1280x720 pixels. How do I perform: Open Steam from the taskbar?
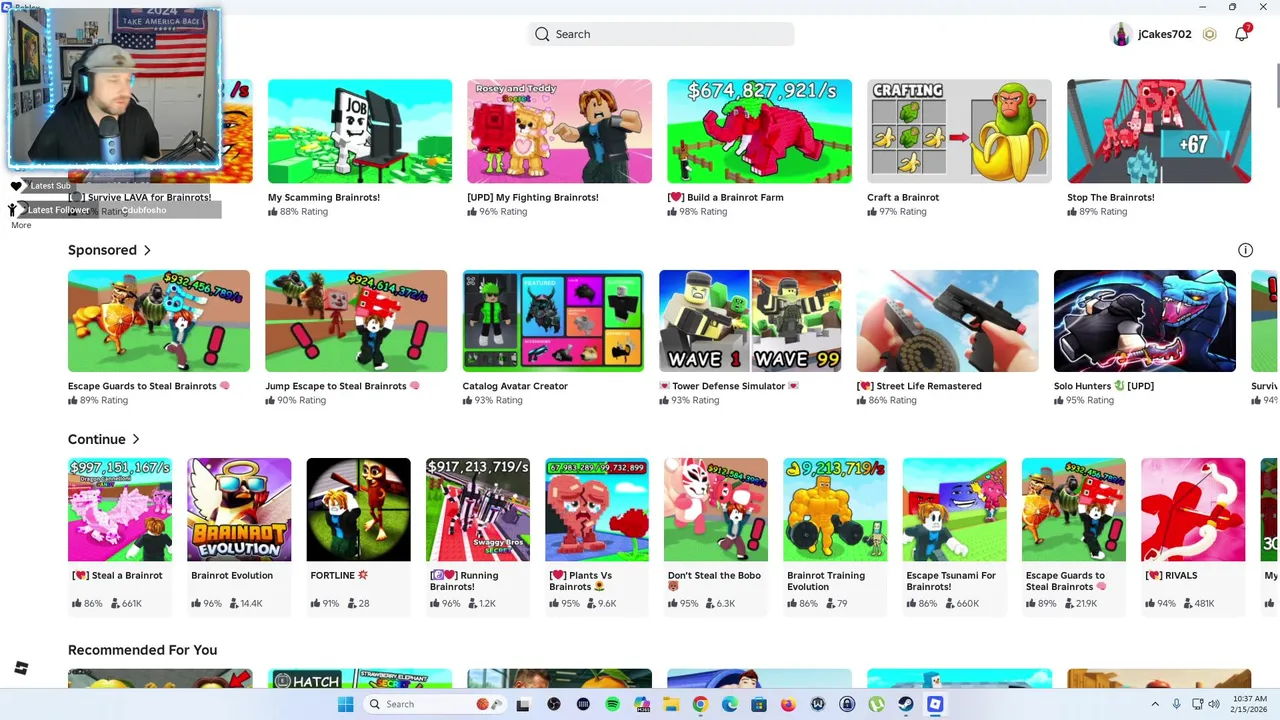tap(906, 704)
